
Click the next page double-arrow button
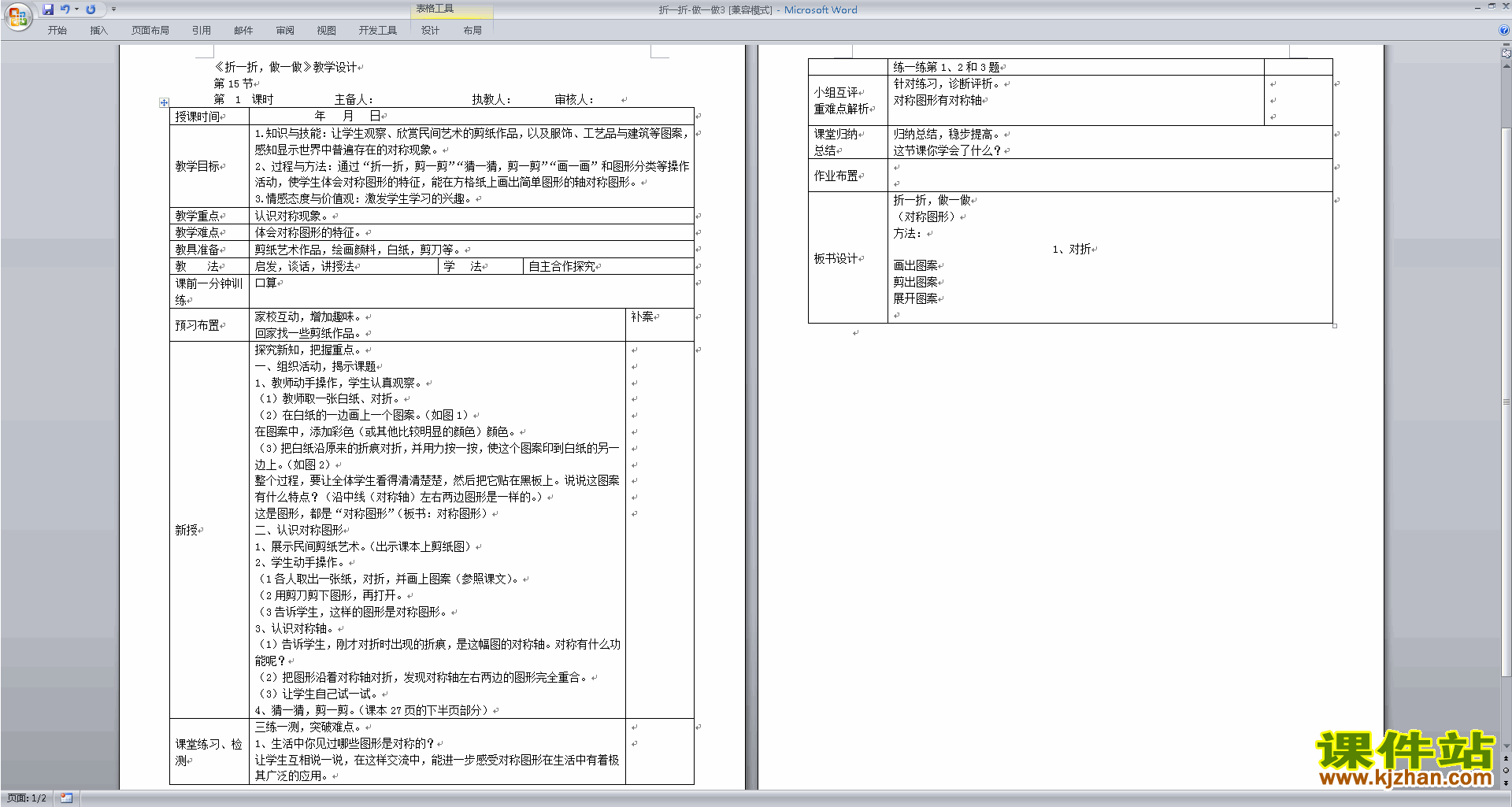1506,783
